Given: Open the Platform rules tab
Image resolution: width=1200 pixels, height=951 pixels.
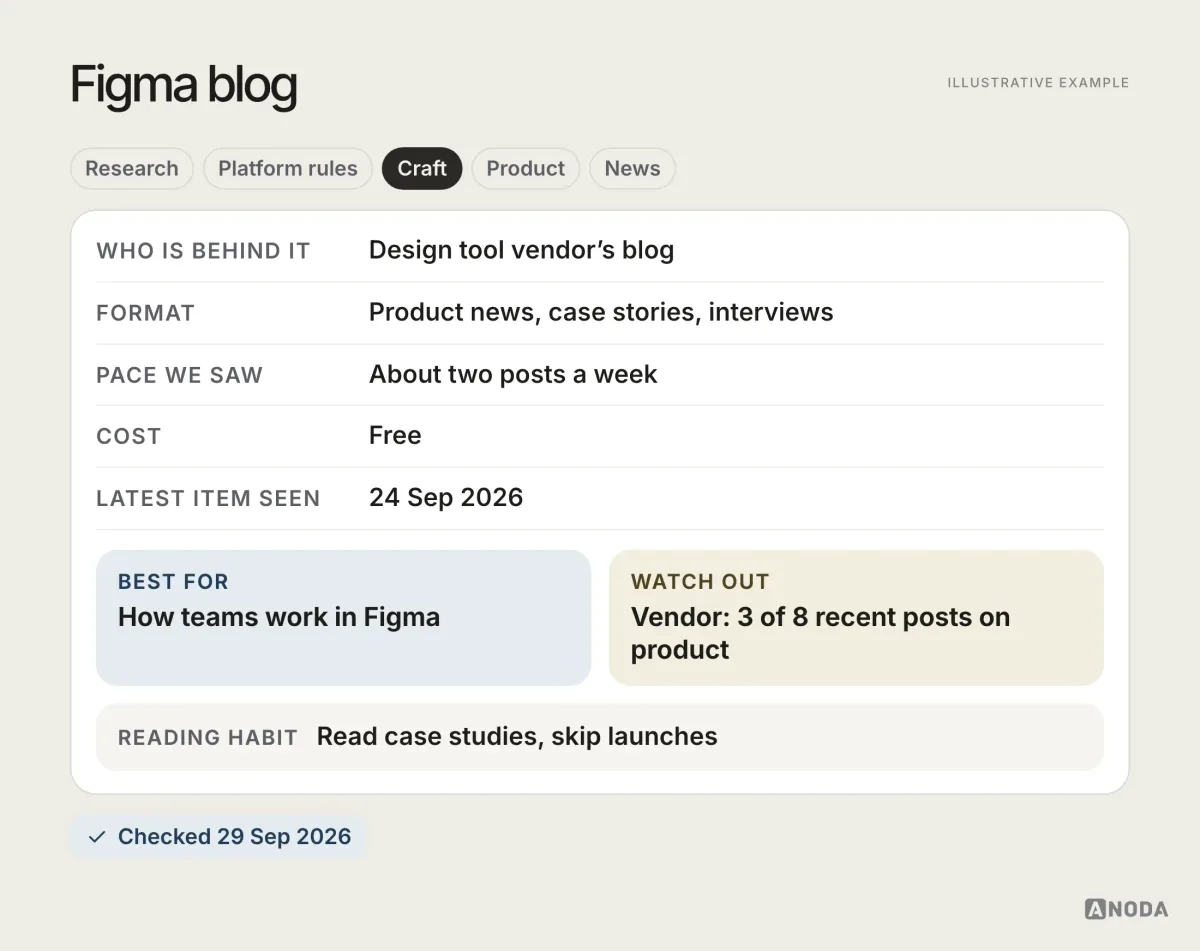Looking at the screenshot, I should [x=288, y=169].
